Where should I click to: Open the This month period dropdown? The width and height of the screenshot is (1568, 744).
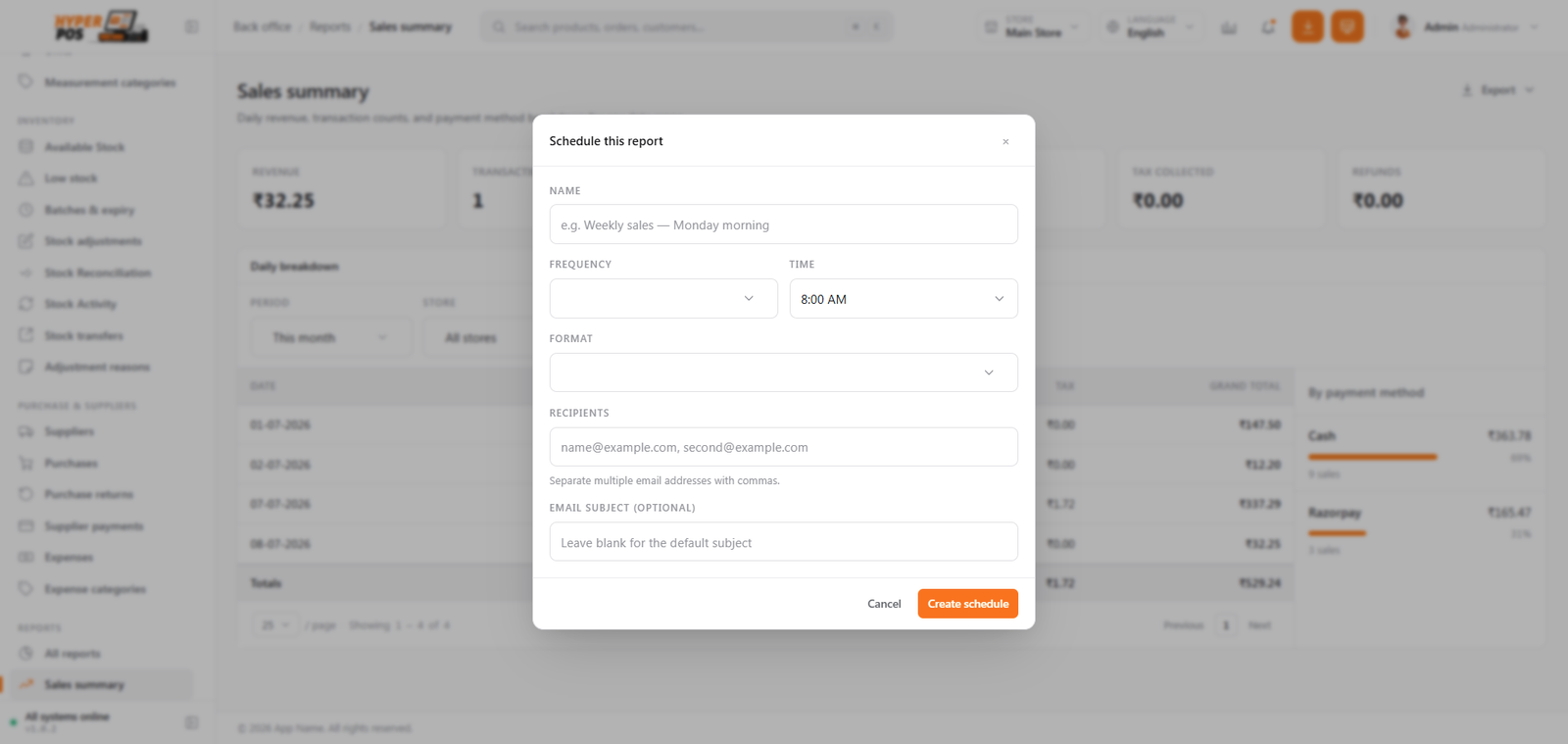(x=330, y=337)
